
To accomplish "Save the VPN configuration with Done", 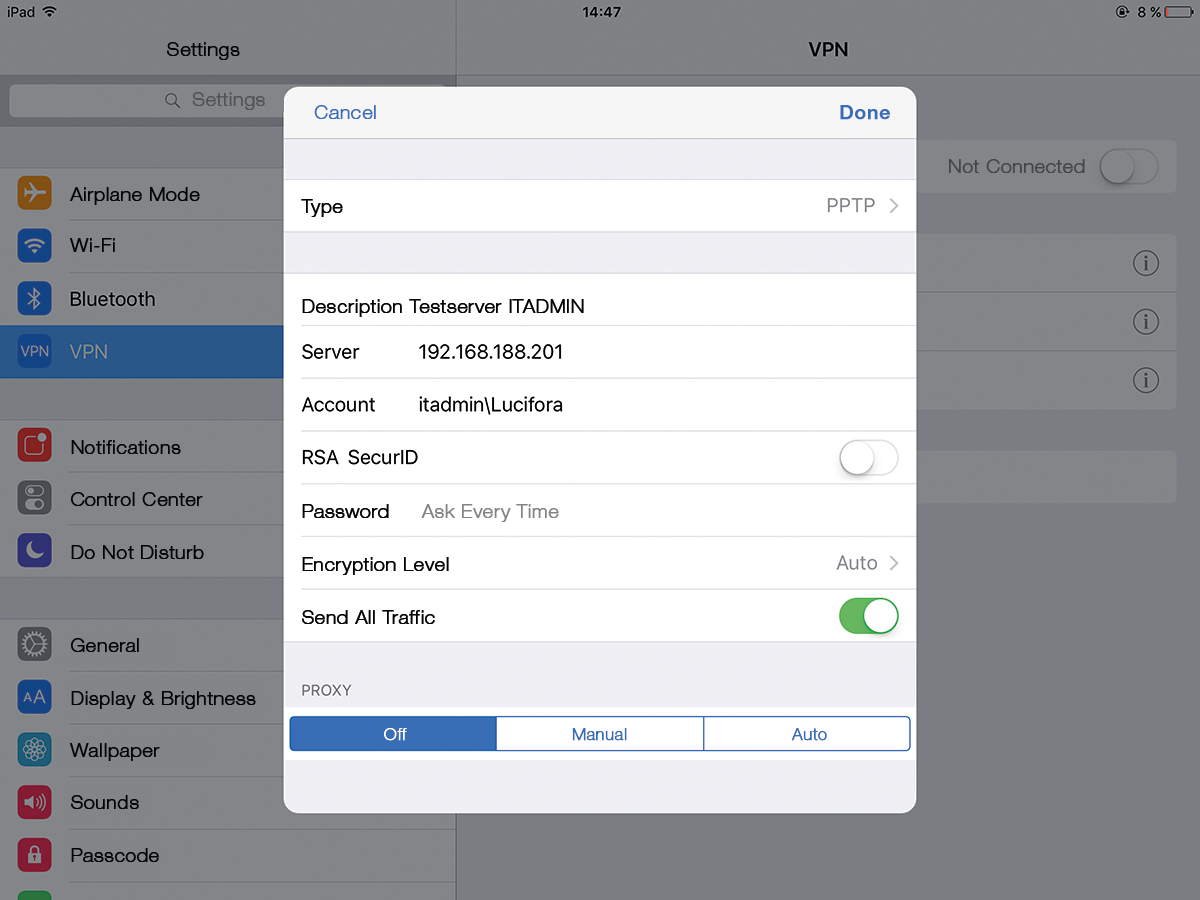I will click(864, 112).
